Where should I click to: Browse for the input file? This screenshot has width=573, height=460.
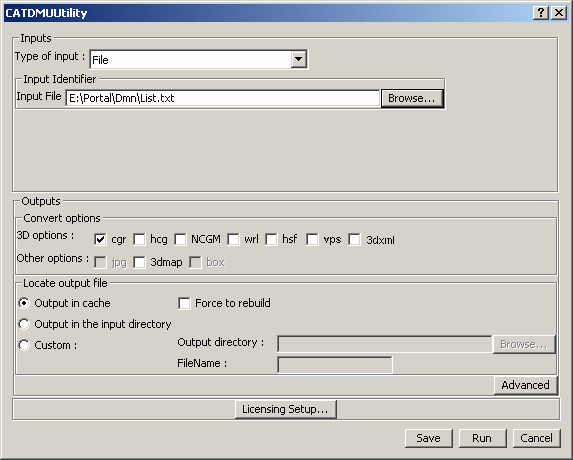tap(412, 98)
